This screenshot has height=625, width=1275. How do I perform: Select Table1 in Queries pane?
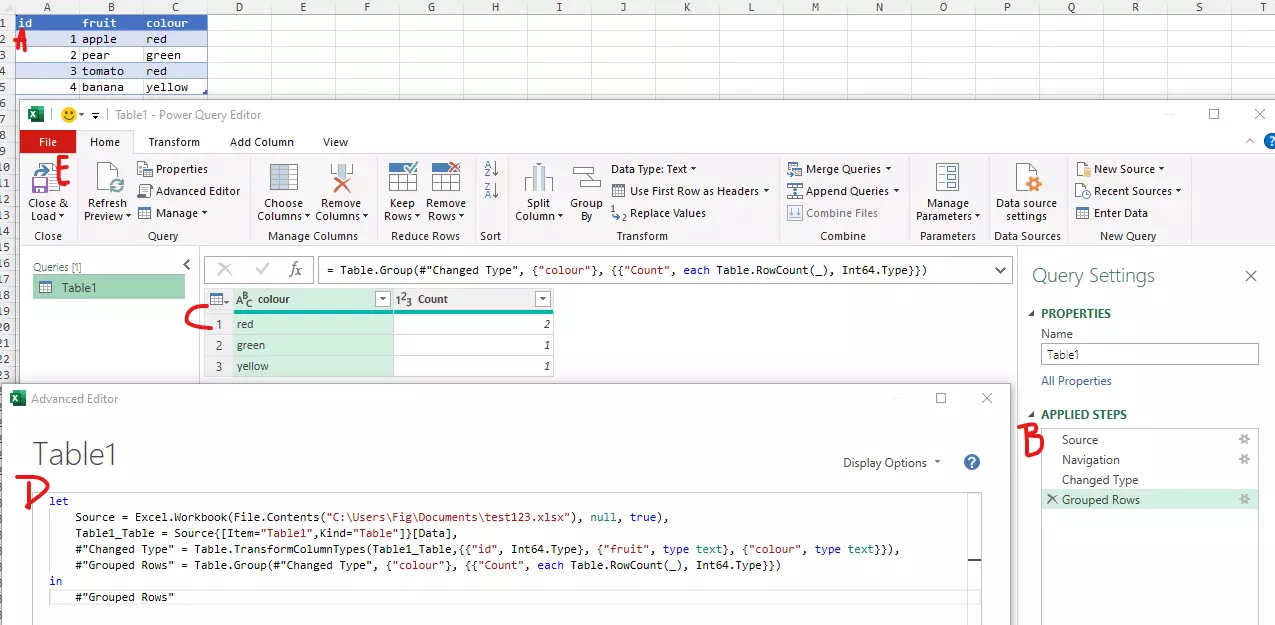point(109,287)
